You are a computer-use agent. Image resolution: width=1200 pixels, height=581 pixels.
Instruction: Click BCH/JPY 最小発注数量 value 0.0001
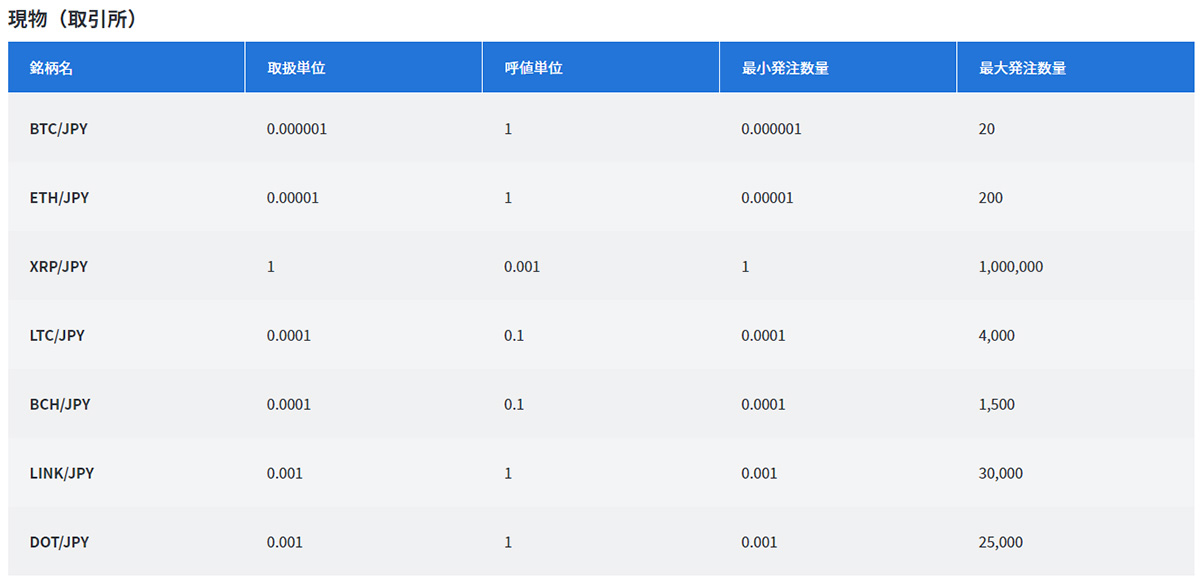click(x=763, y=405)
